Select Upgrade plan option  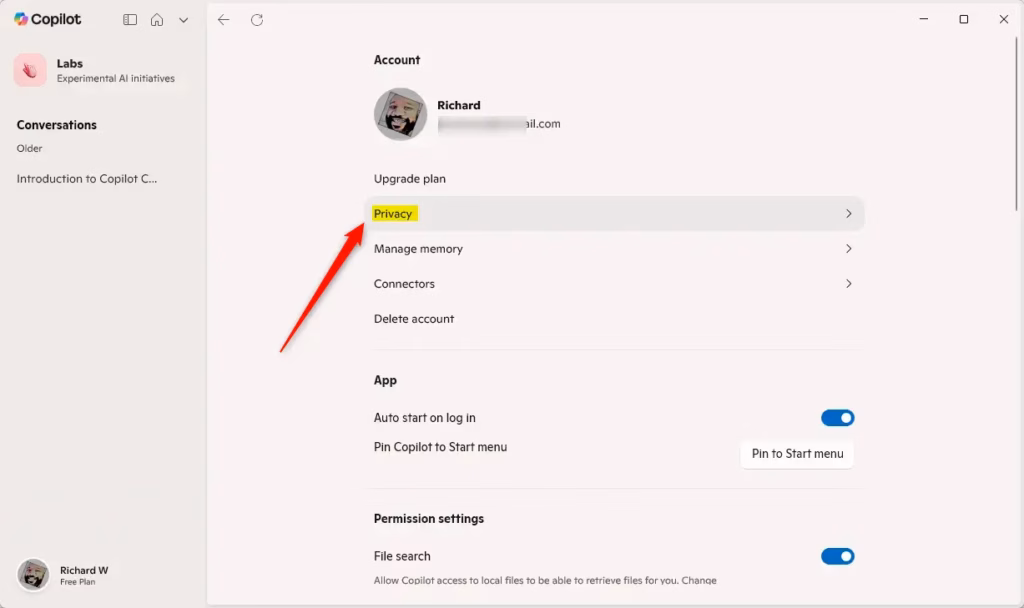[410, 179]
